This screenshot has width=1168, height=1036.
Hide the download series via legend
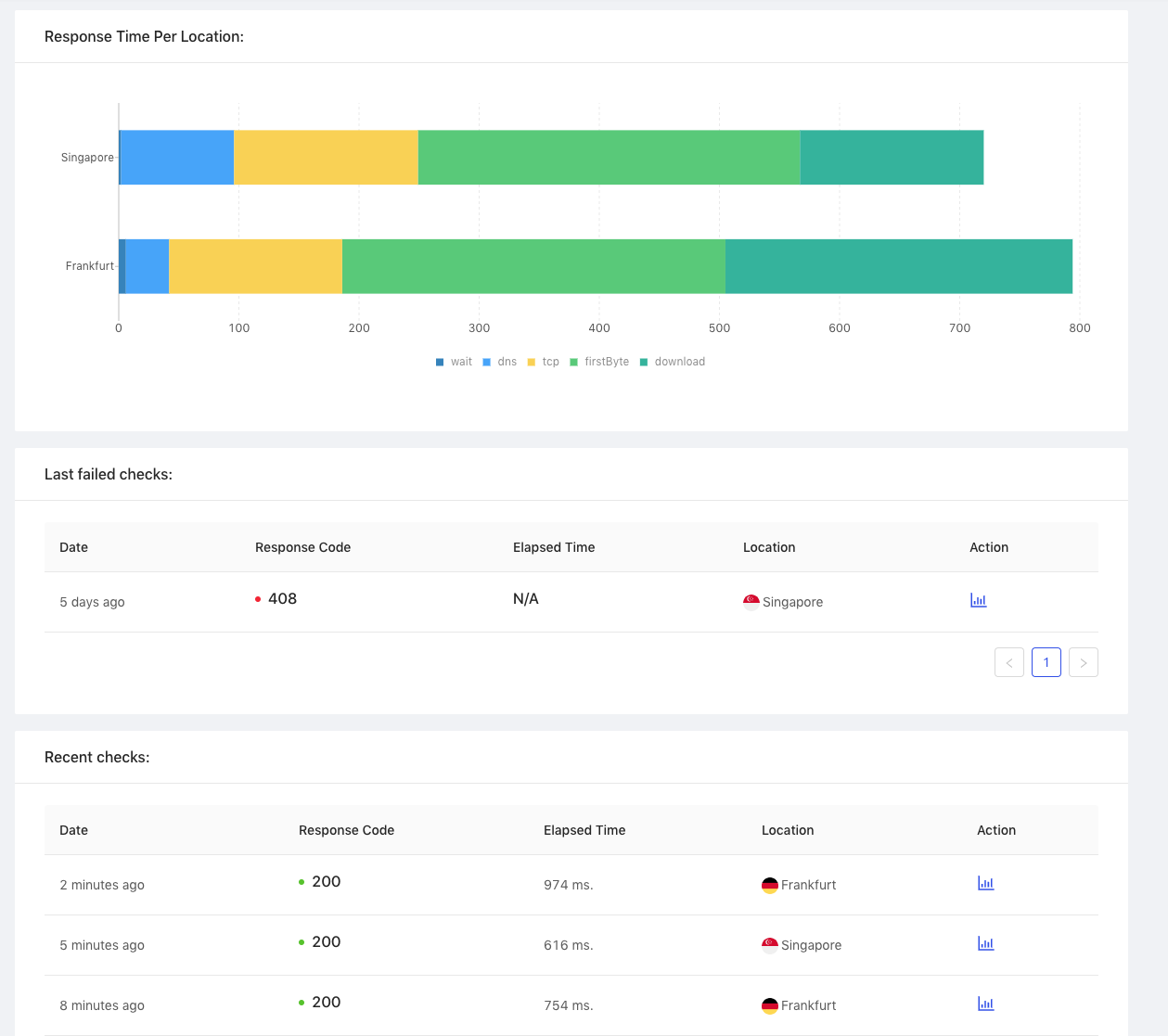click(x=673, y=362)
